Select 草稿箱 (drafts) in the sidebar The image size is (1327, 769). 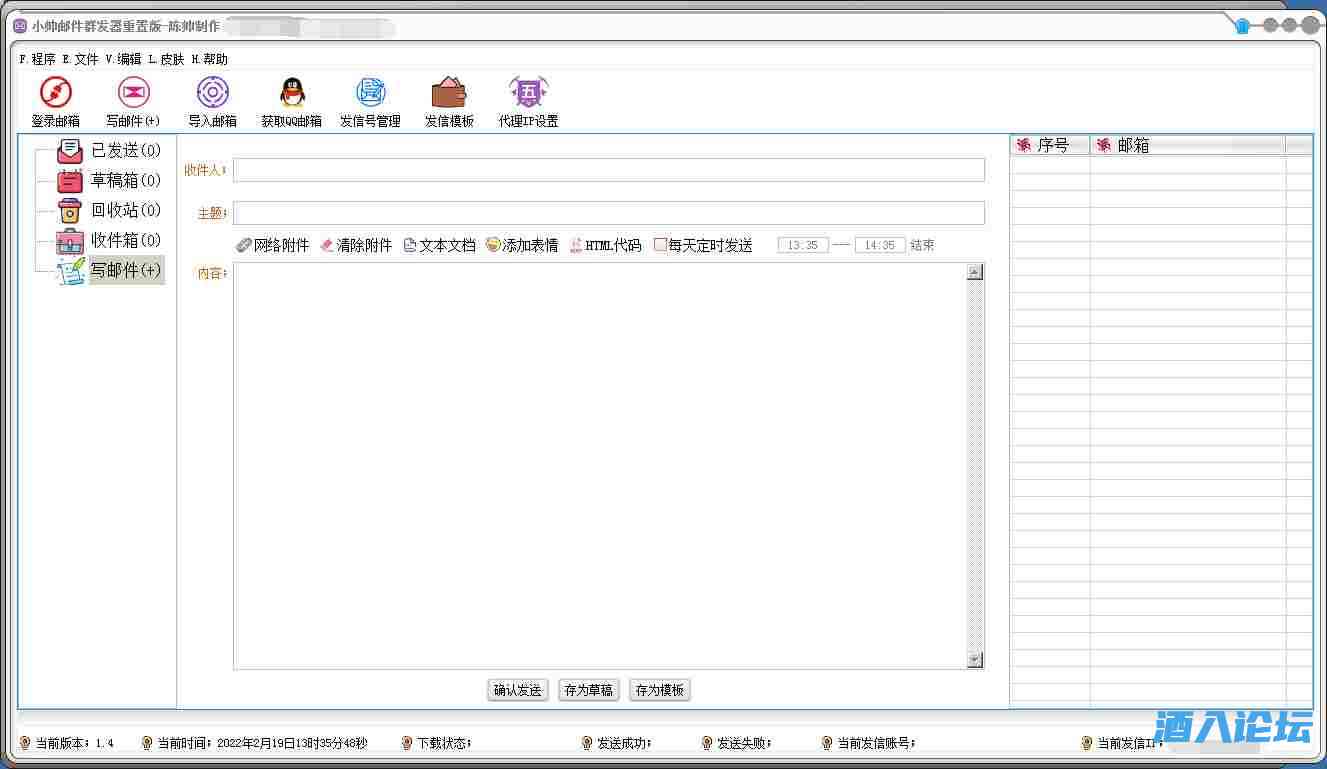pyautogui.click(x=125, y=180)
